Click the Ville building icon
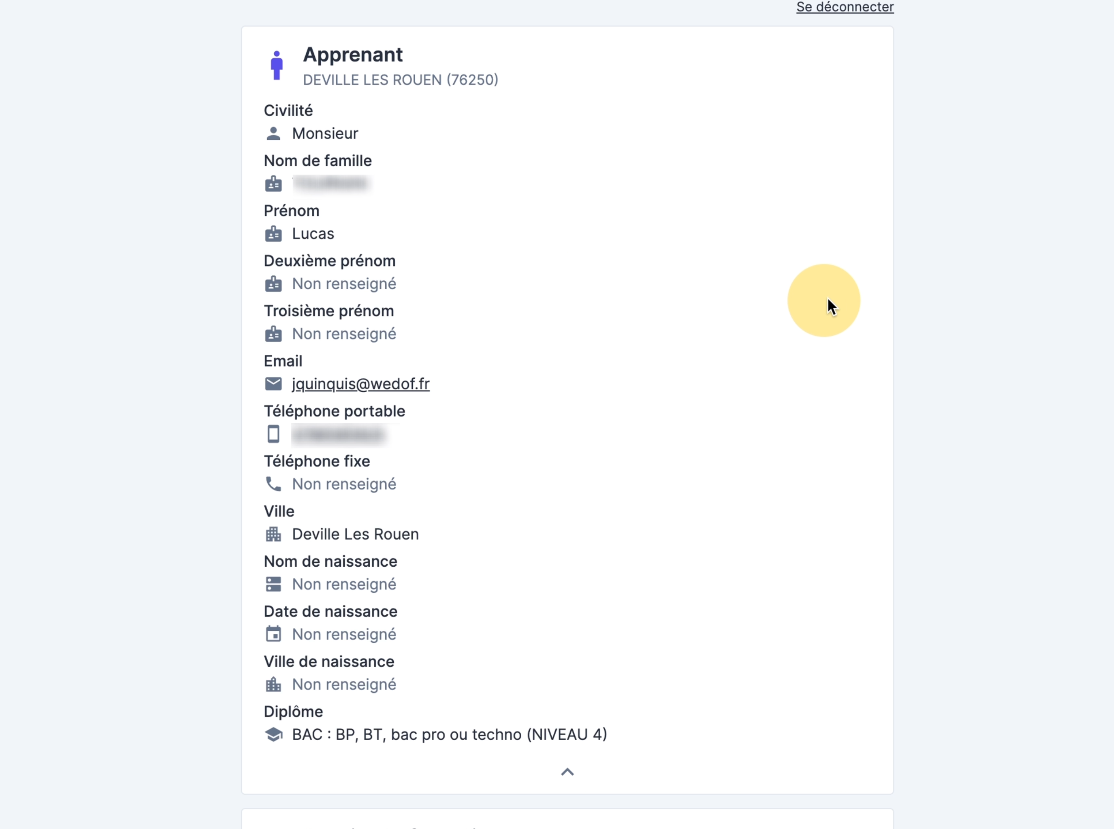 pos(273,534)
